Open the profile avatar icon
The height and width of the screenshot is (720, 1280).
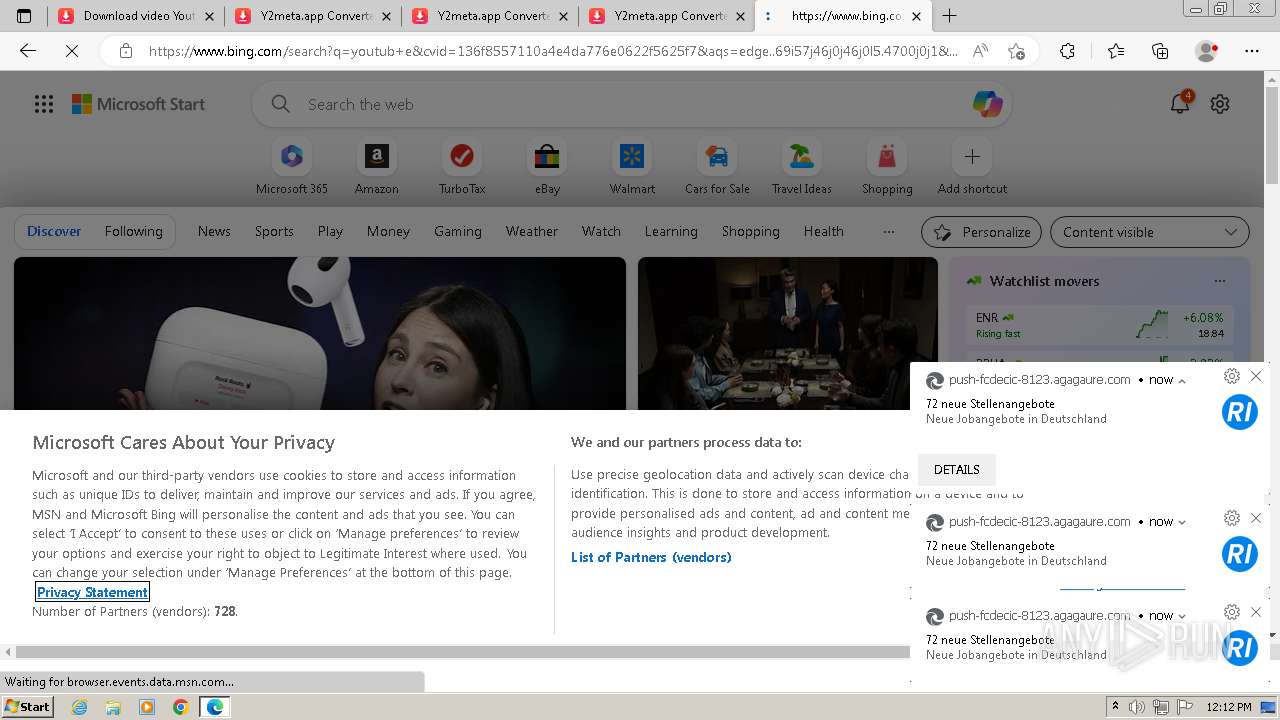(x=1207, y=51)
